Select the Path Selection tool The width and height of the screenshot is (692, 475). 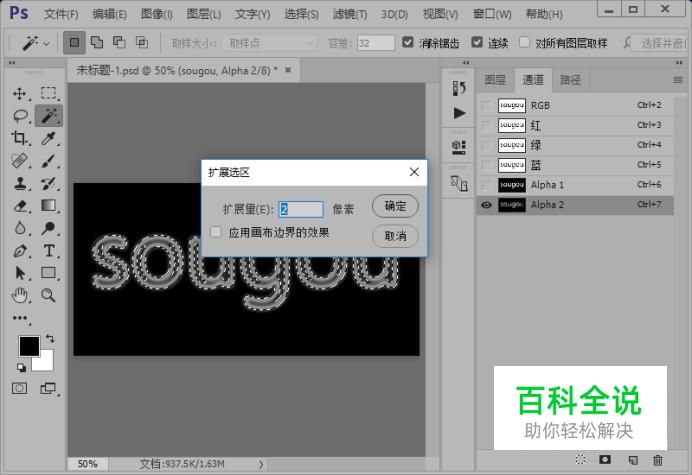point(19,273)
